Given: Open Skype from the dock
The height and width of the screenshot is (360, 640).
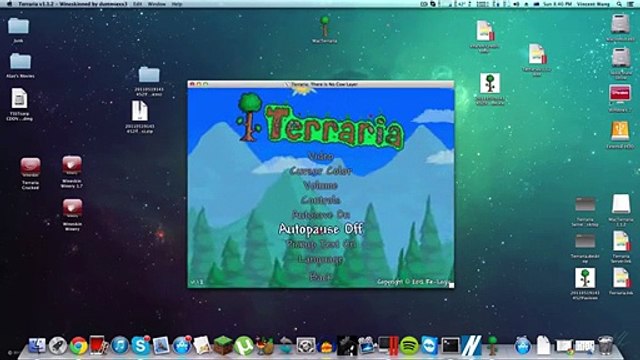Looking at the screenshot, I should click(x=140, y=346).
